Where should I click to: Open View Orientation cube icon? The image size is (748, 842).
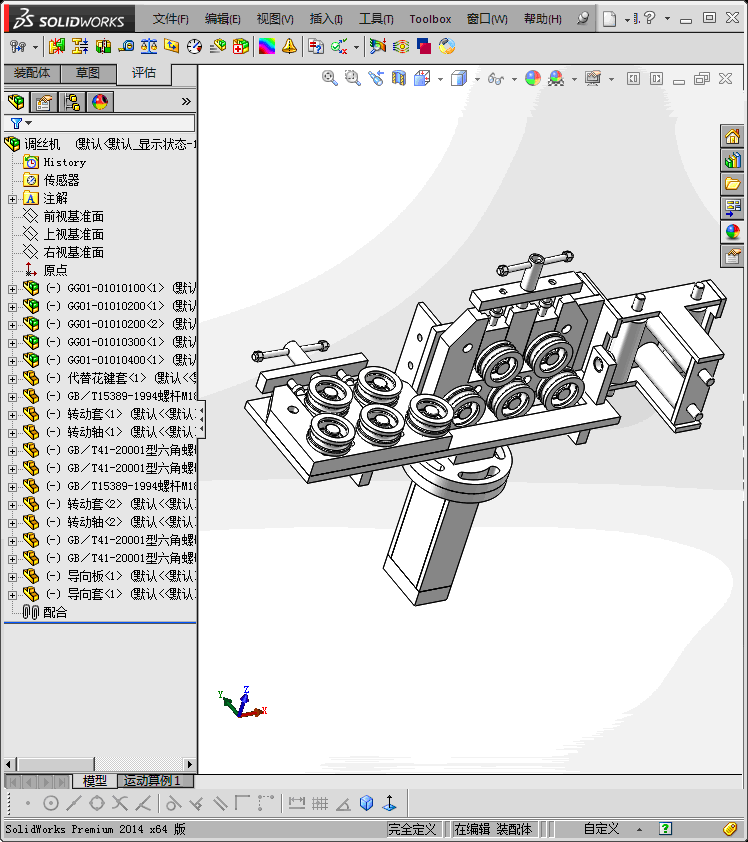click(x=422, y=78)
